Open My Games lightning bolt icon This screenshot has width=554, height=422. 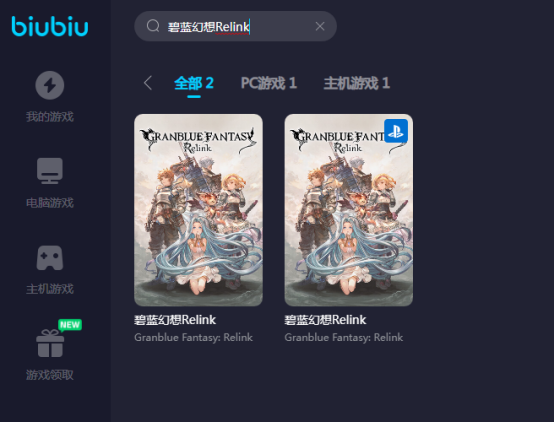(x=50, y=85)
